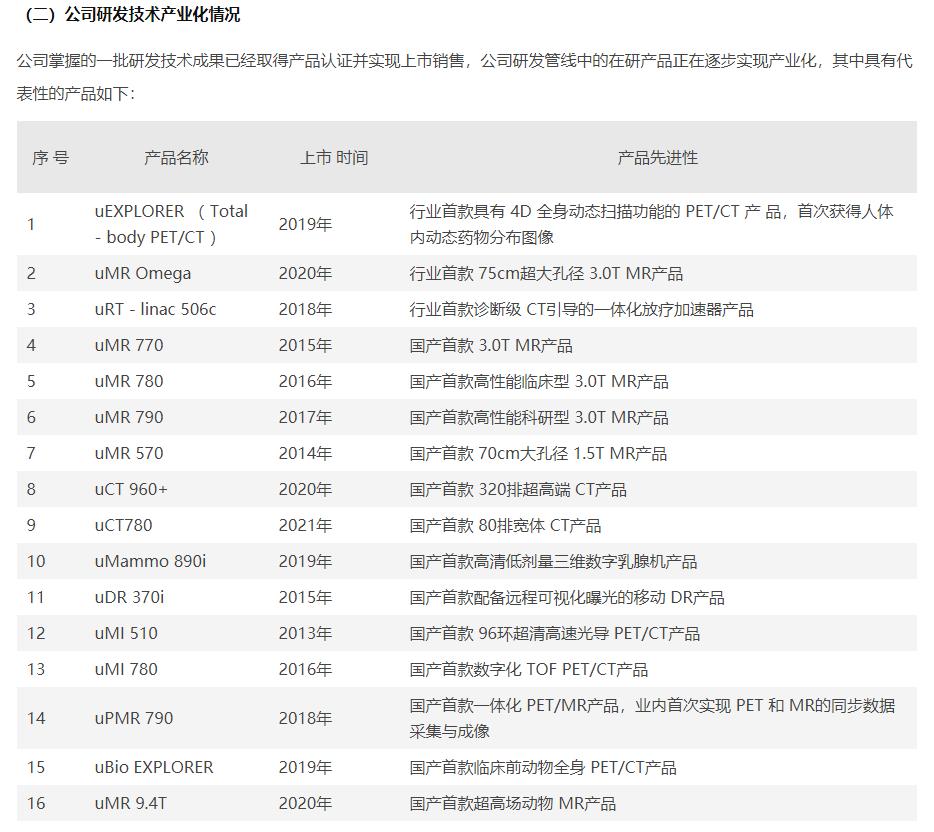Select the uRT-linac 506c product cell

click(160, 310)
